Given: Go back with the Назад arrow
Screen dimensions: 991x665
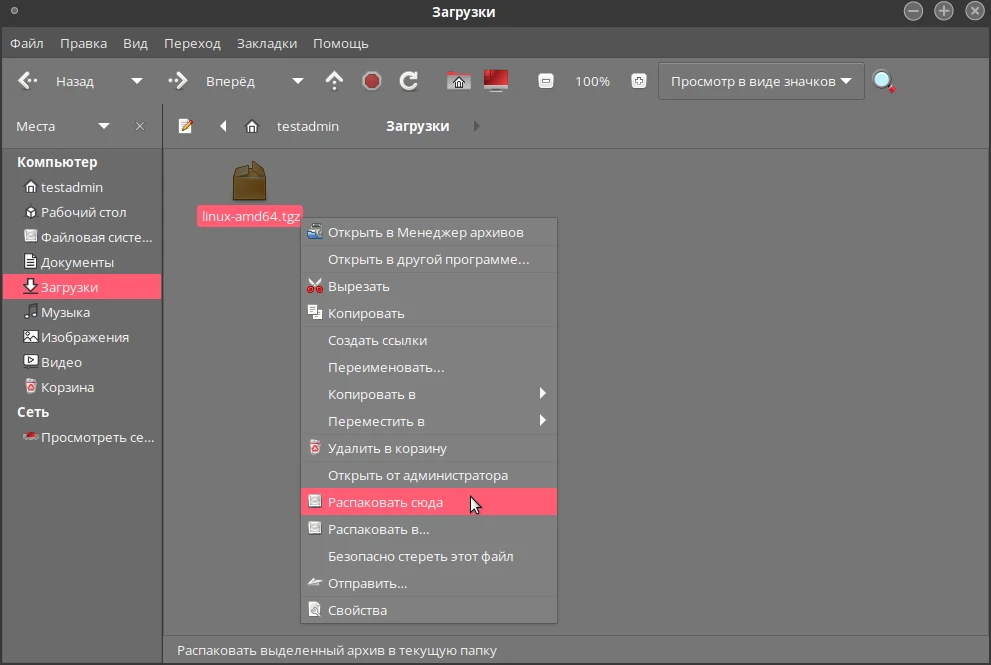Looking at the screenshot, I should pyautogui.click(x=28, y=81).
